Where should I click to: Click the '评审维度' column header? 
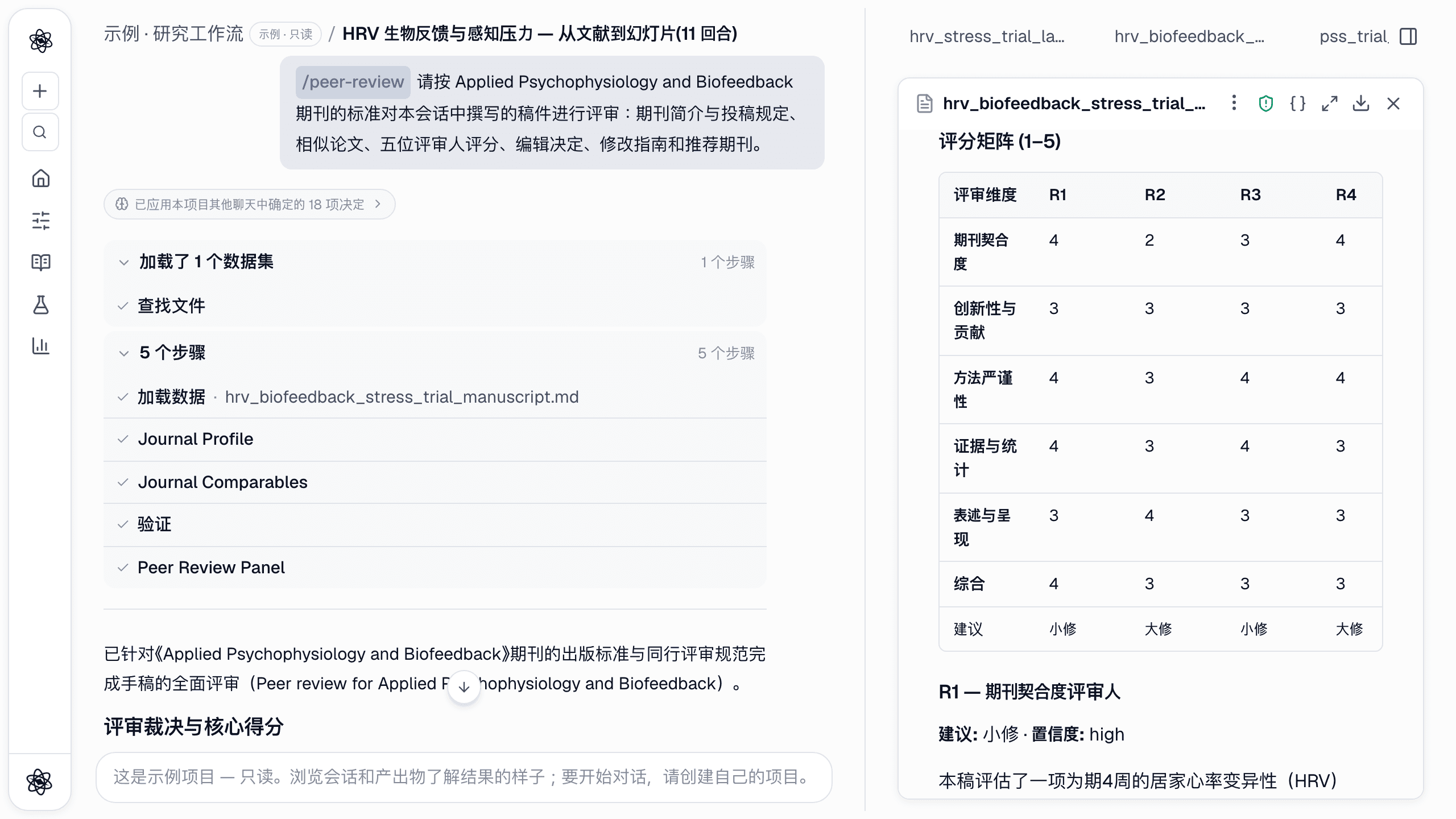point(985,195)
